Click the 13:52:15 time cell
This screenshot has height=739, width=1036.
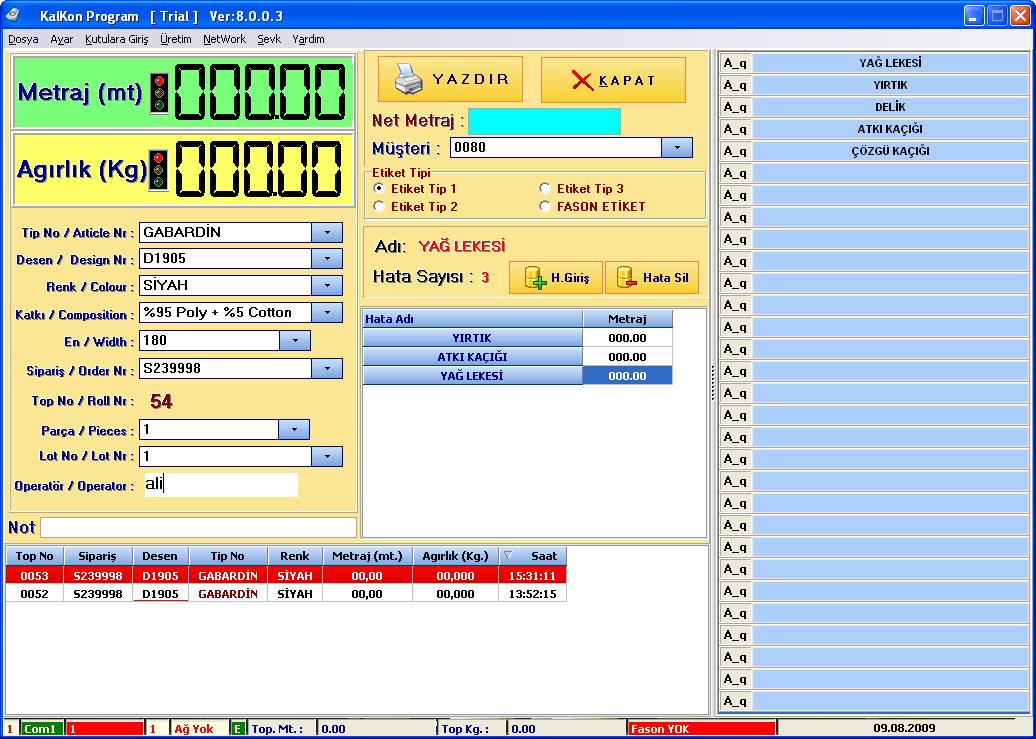533,594
